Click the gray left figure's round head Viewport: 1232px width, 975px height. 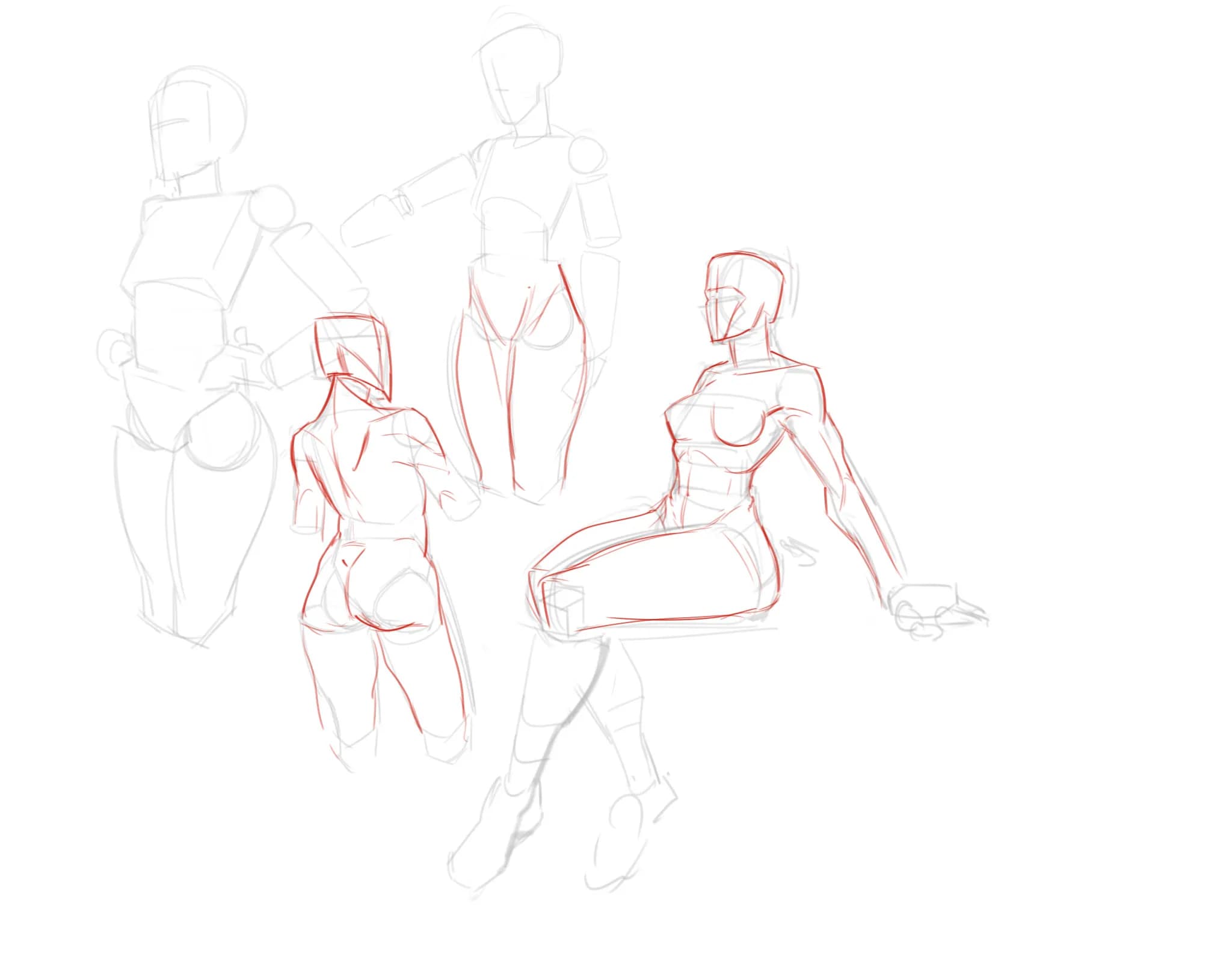197,123
